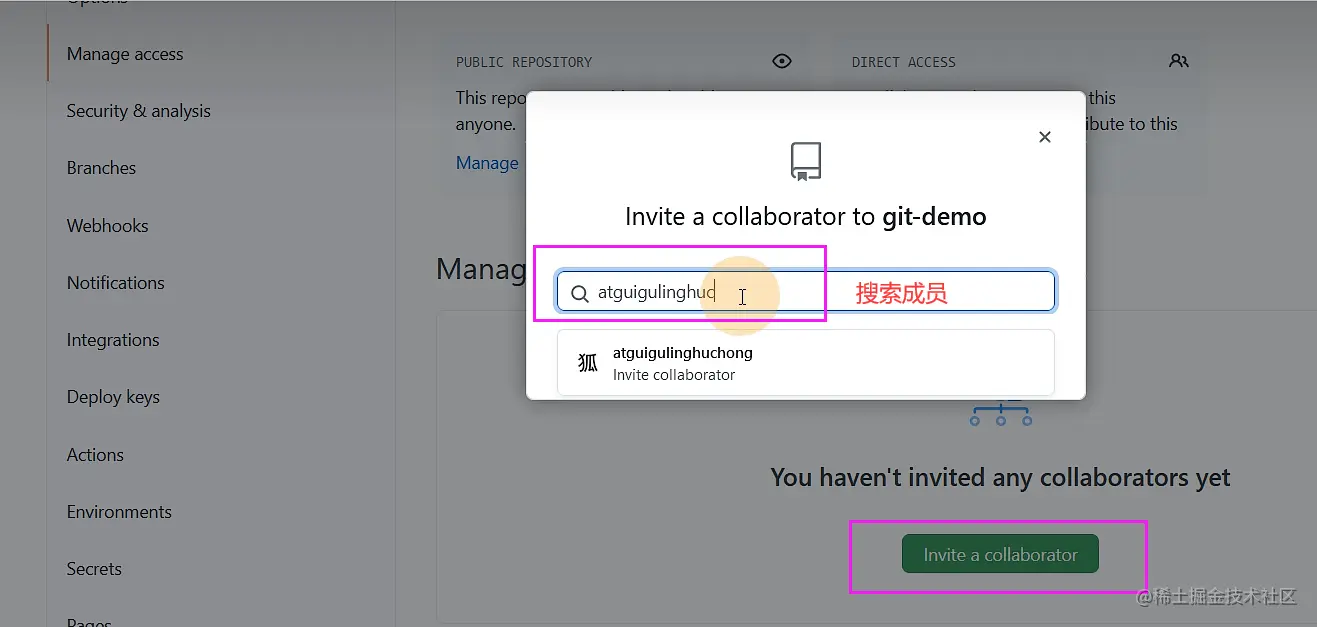Click the people icon beside Direct Access

[x=1179, y=61]
